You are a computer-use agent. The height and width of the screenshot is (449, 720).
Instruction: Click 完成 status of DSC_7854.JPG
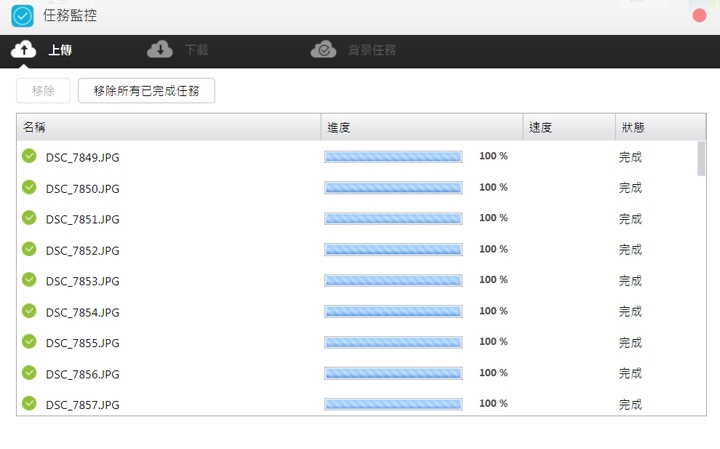click(x=630, y=312)
